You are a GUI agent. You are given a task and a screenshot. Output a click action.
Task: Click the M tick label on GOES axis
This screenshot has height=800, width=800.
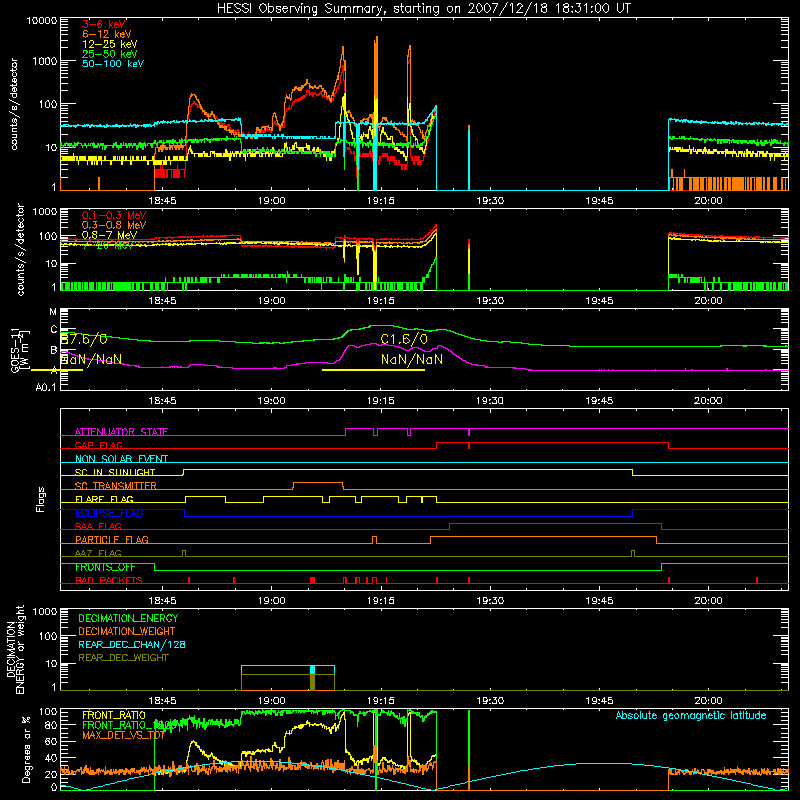point(53,312)
